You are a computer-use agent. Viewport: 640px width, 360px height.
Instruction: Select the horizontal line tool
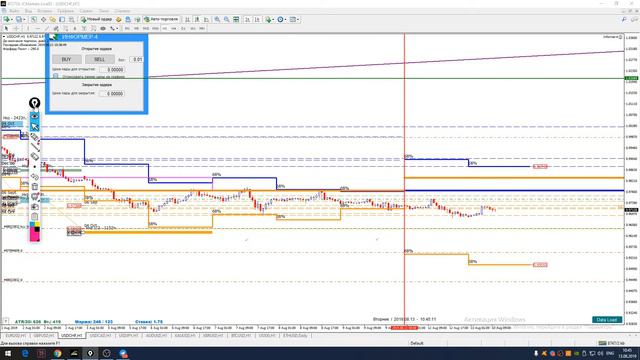38,29
